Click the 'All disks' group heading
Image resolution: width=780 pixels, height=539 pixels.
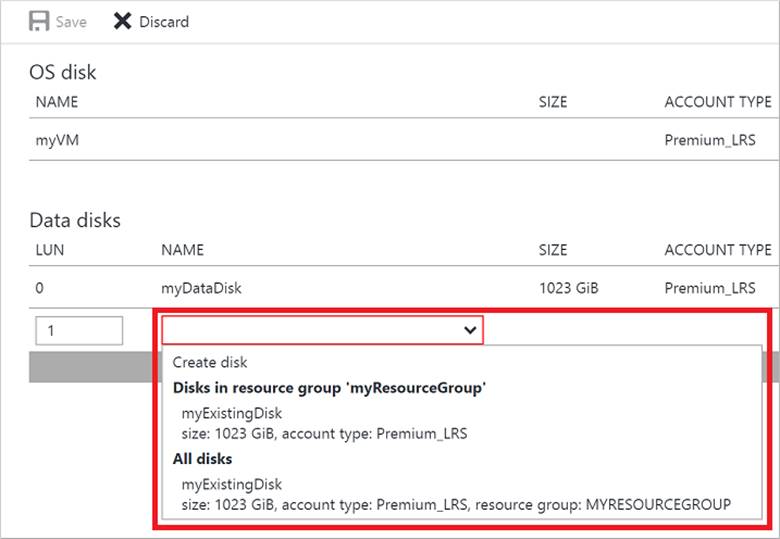[x=203, y=459]
